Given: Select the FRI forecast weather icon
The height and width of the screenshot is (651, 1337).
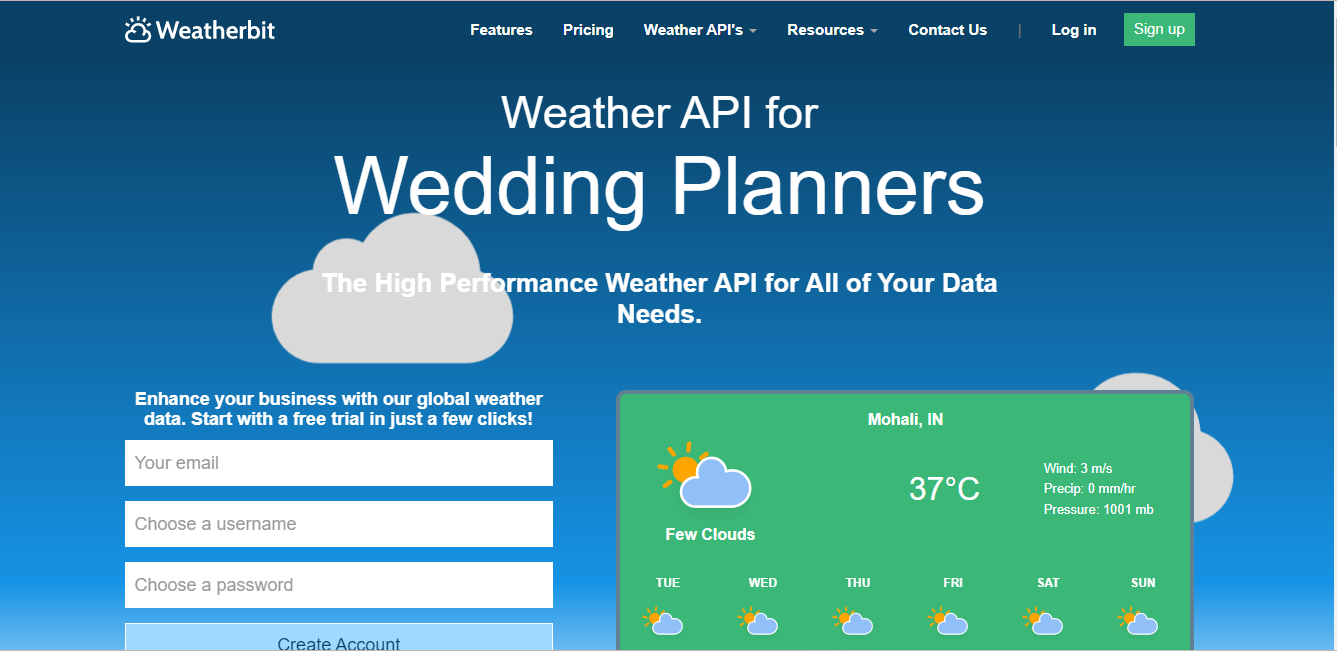Looking at the screenshot, I should pyautogui.click(x=948, y=621).
